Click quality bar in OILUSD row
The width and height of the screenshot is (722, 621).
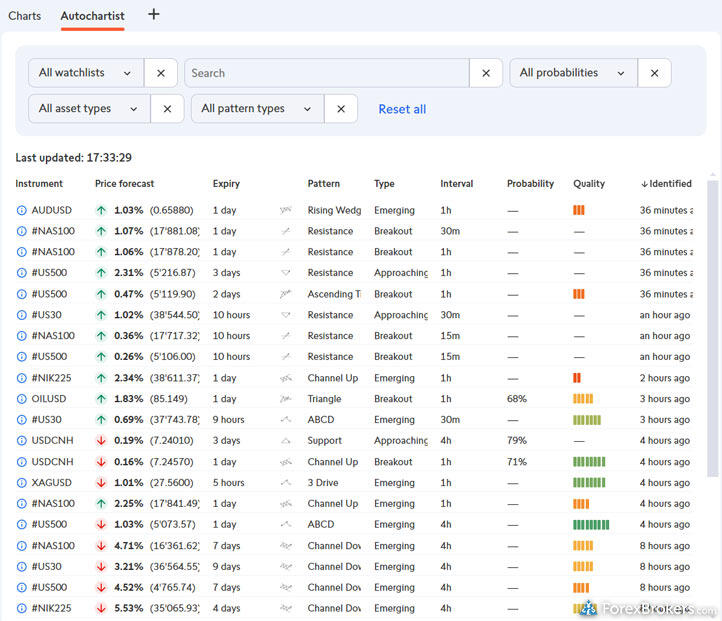tap(583, 399)
